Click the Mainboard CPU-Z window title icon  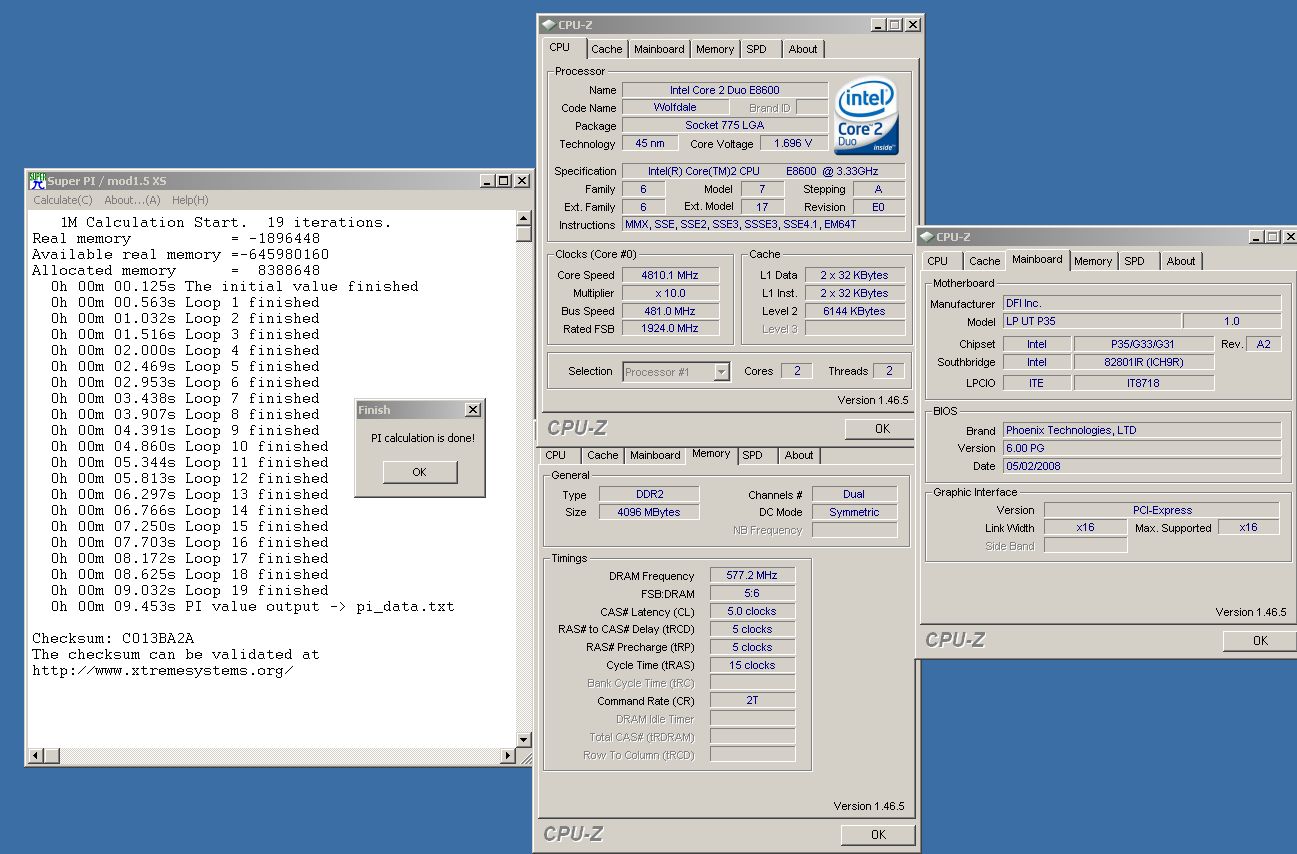pyautogui.click(x=926, y=237)
